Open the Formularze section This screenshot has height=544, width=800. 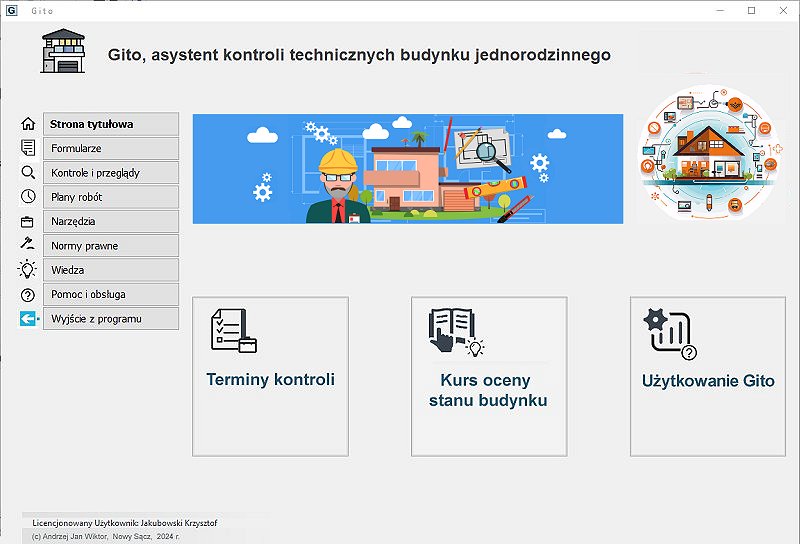pyautogui.click(x=111, y=149)
